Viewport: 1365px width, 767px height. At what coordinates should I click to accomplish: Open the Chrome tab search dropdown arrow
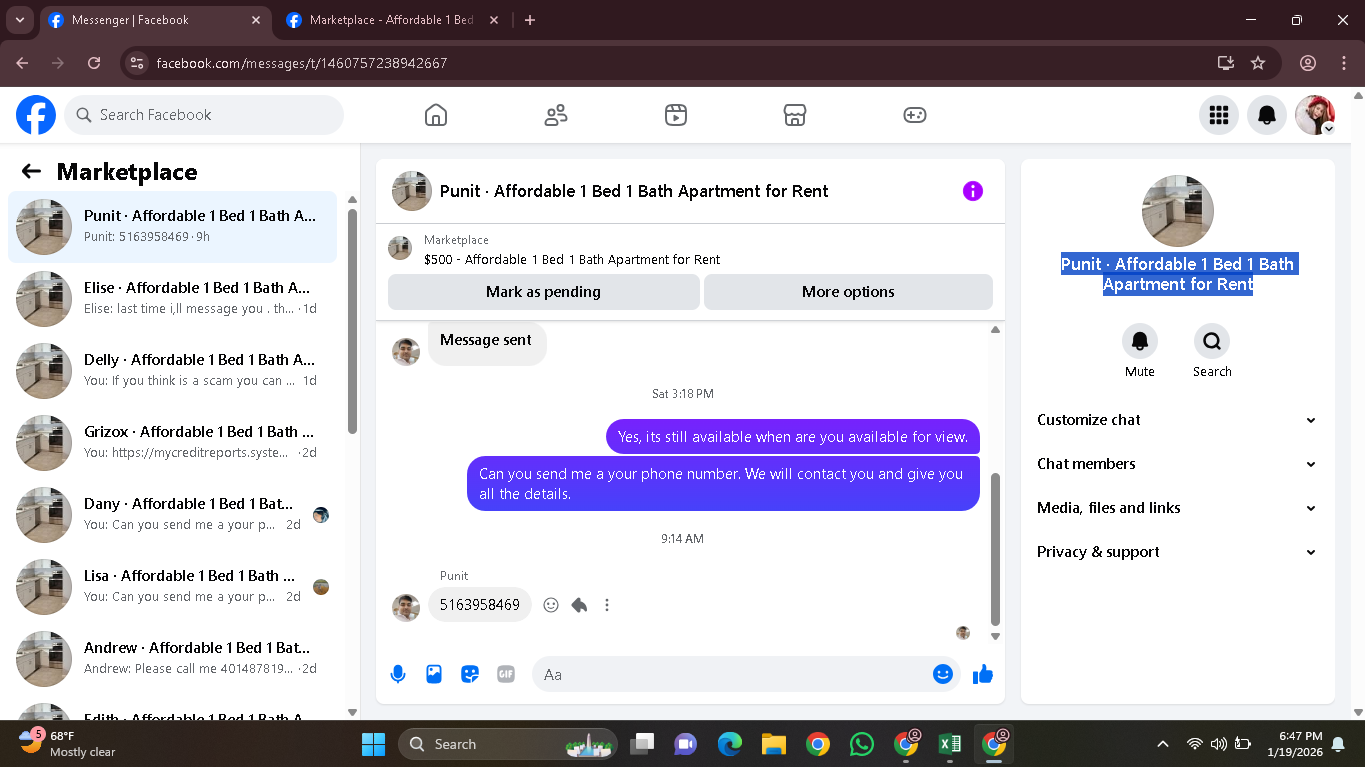click(19, 20)
